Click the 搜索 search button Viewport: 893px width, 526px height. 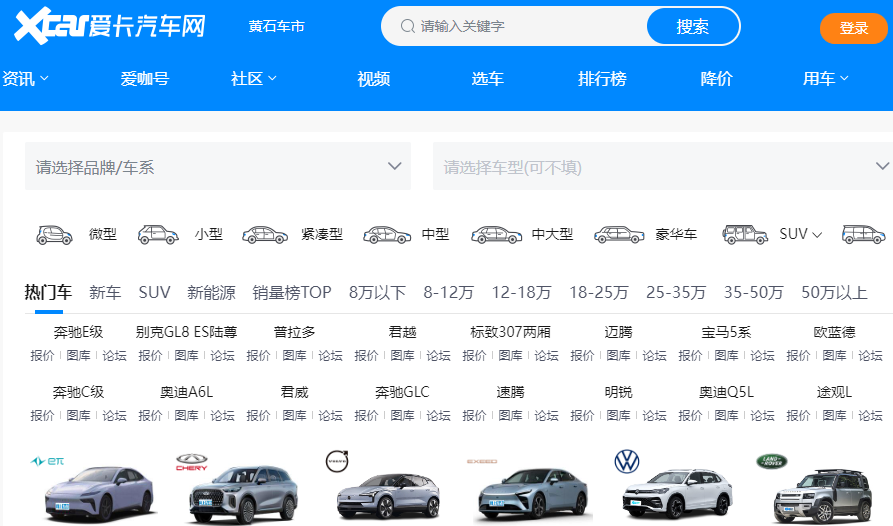693,26
